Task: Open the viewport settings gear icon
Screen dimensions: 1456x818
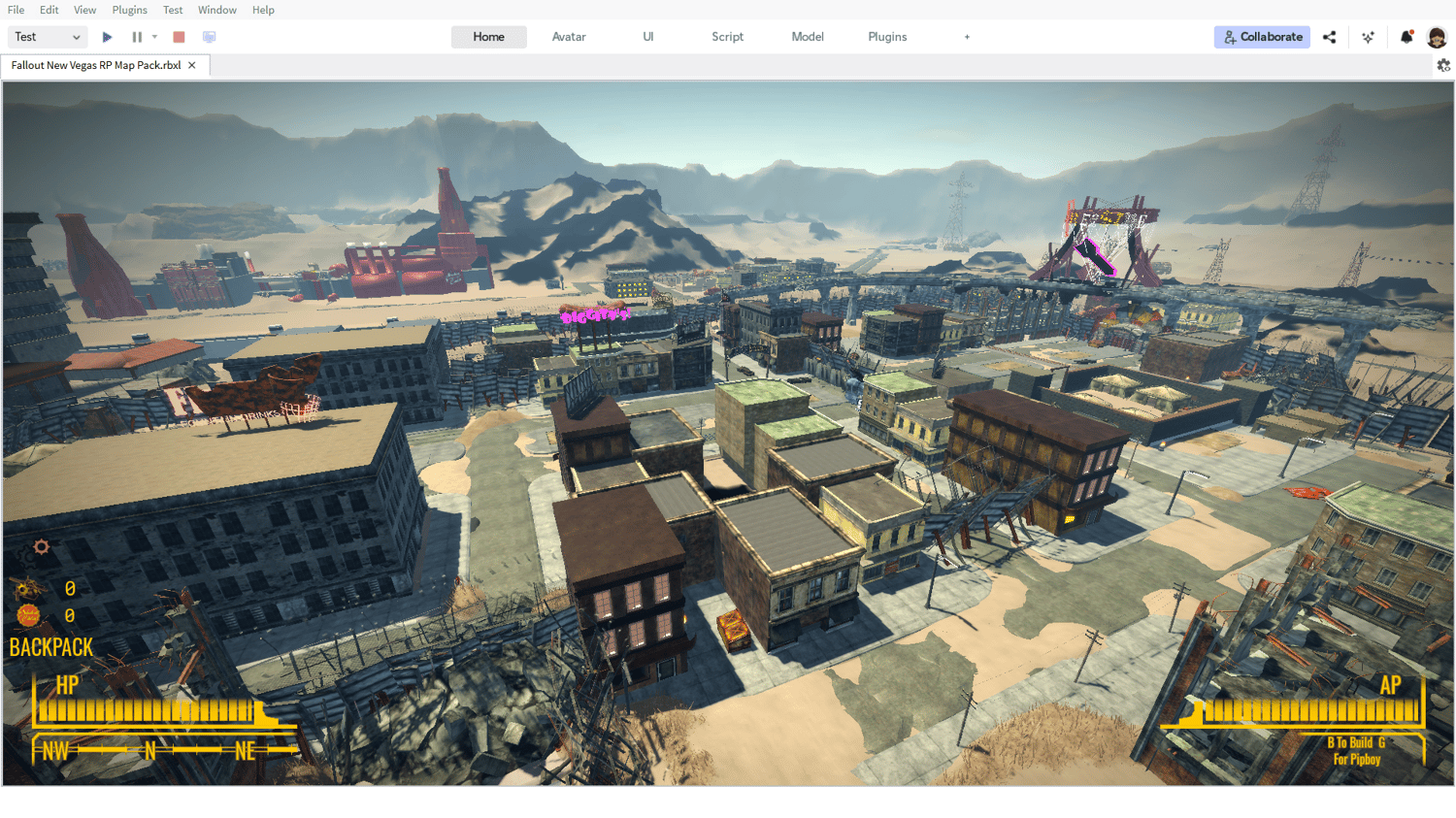Action: pos(1443,65)
